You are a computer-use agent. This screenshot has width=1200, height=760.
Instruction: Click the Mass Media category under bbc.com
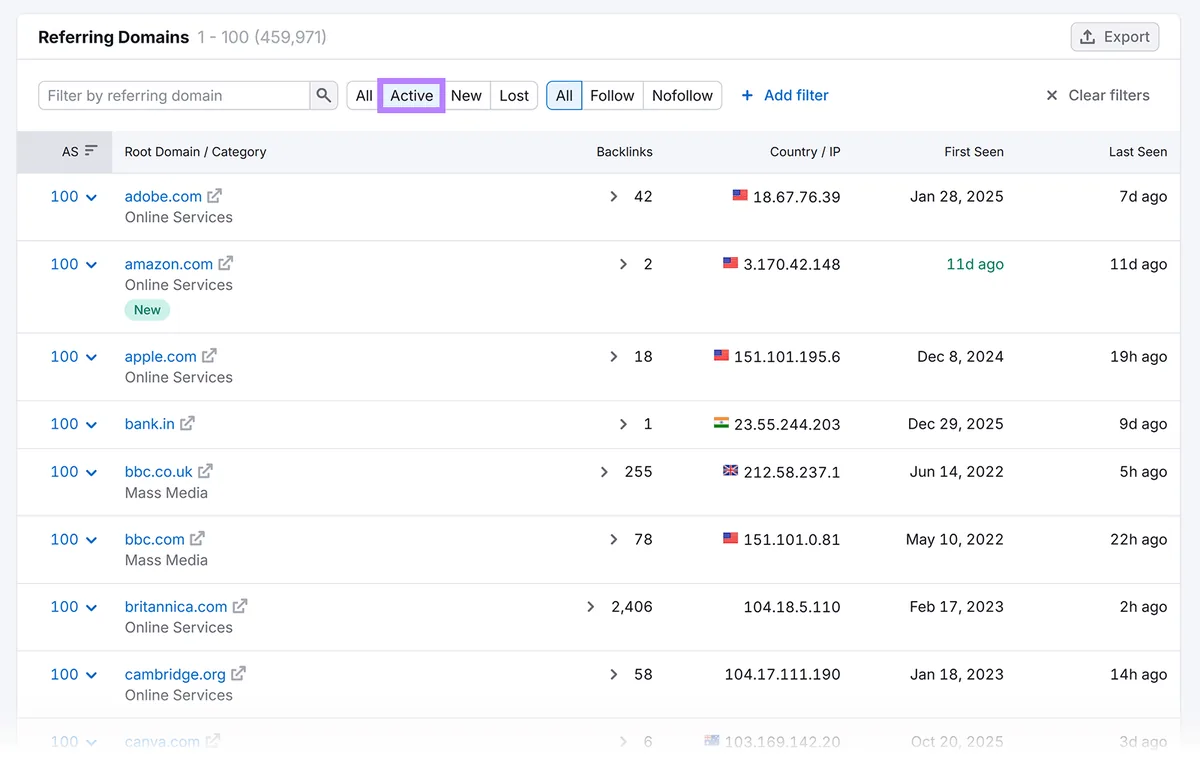point(166,560)
